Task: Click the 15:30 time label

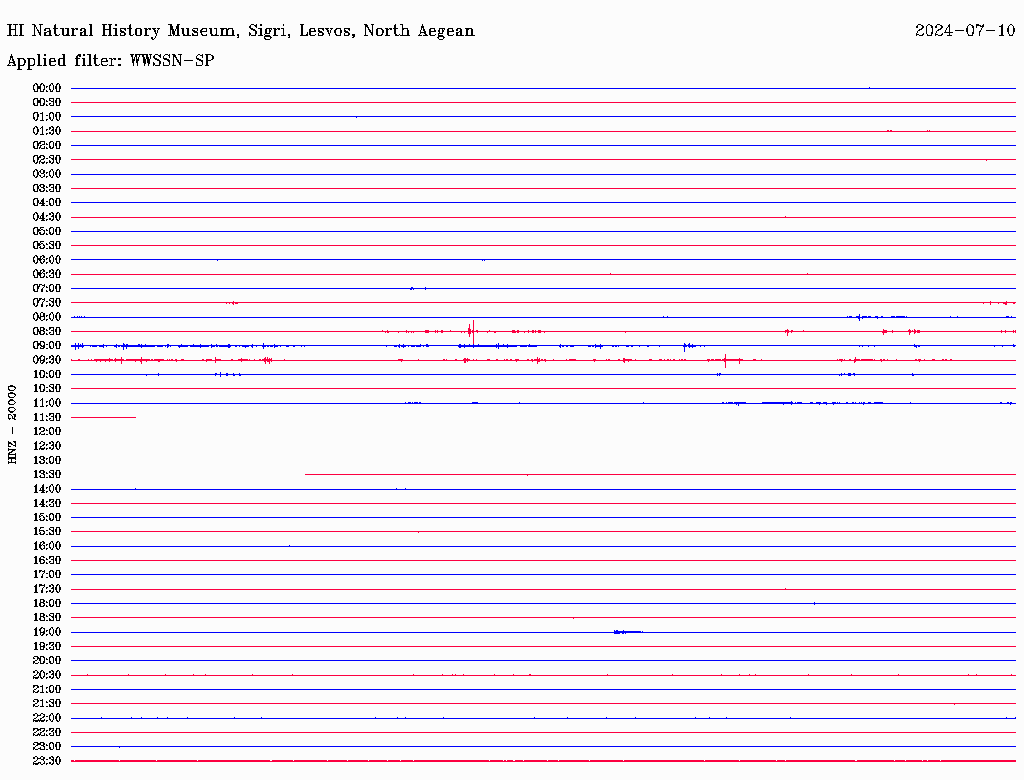Action: [47, 532]
